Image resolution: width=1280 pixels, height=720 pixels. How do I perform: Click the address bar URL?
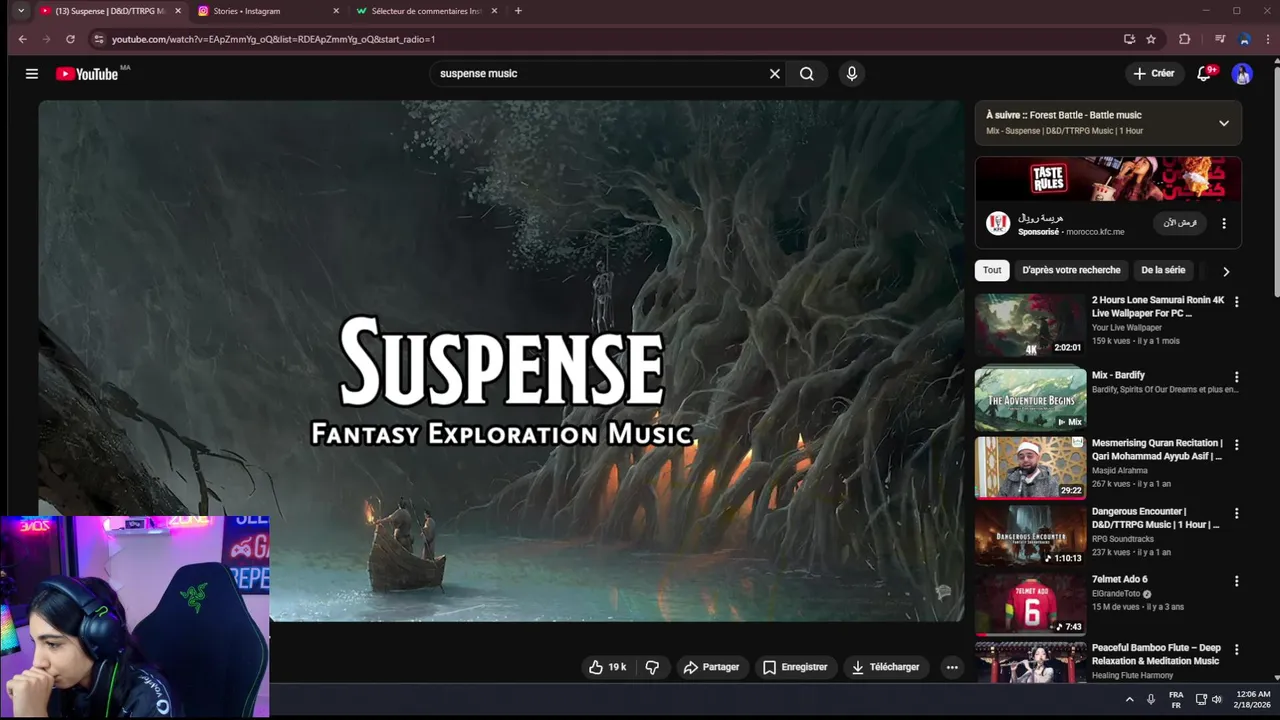coord(273,39)
